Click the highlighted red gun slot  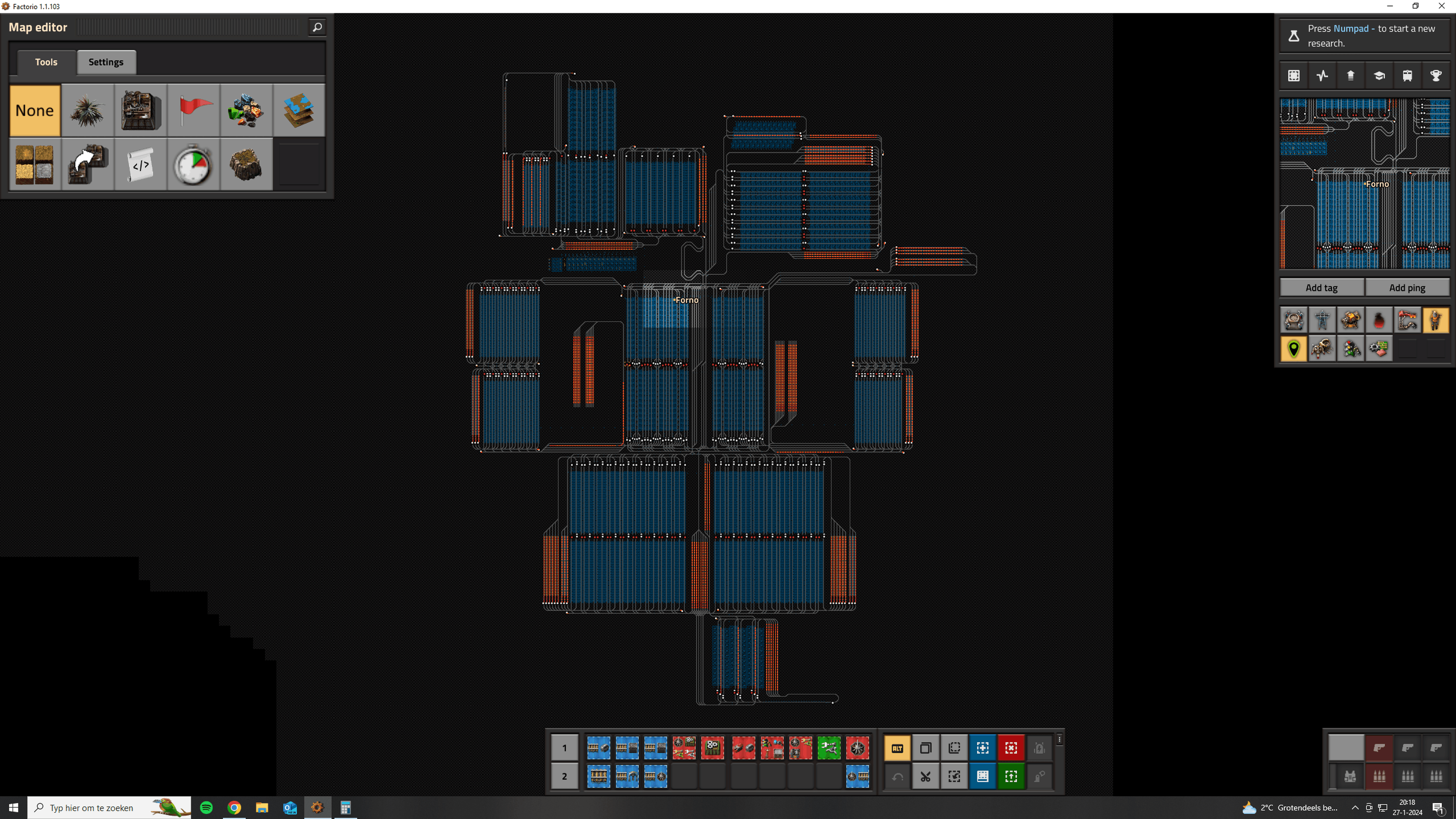coord(1379,748)
